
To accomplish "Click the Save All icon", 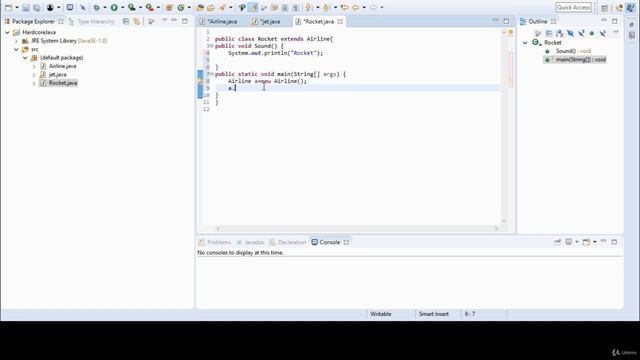I will point(36,7).
